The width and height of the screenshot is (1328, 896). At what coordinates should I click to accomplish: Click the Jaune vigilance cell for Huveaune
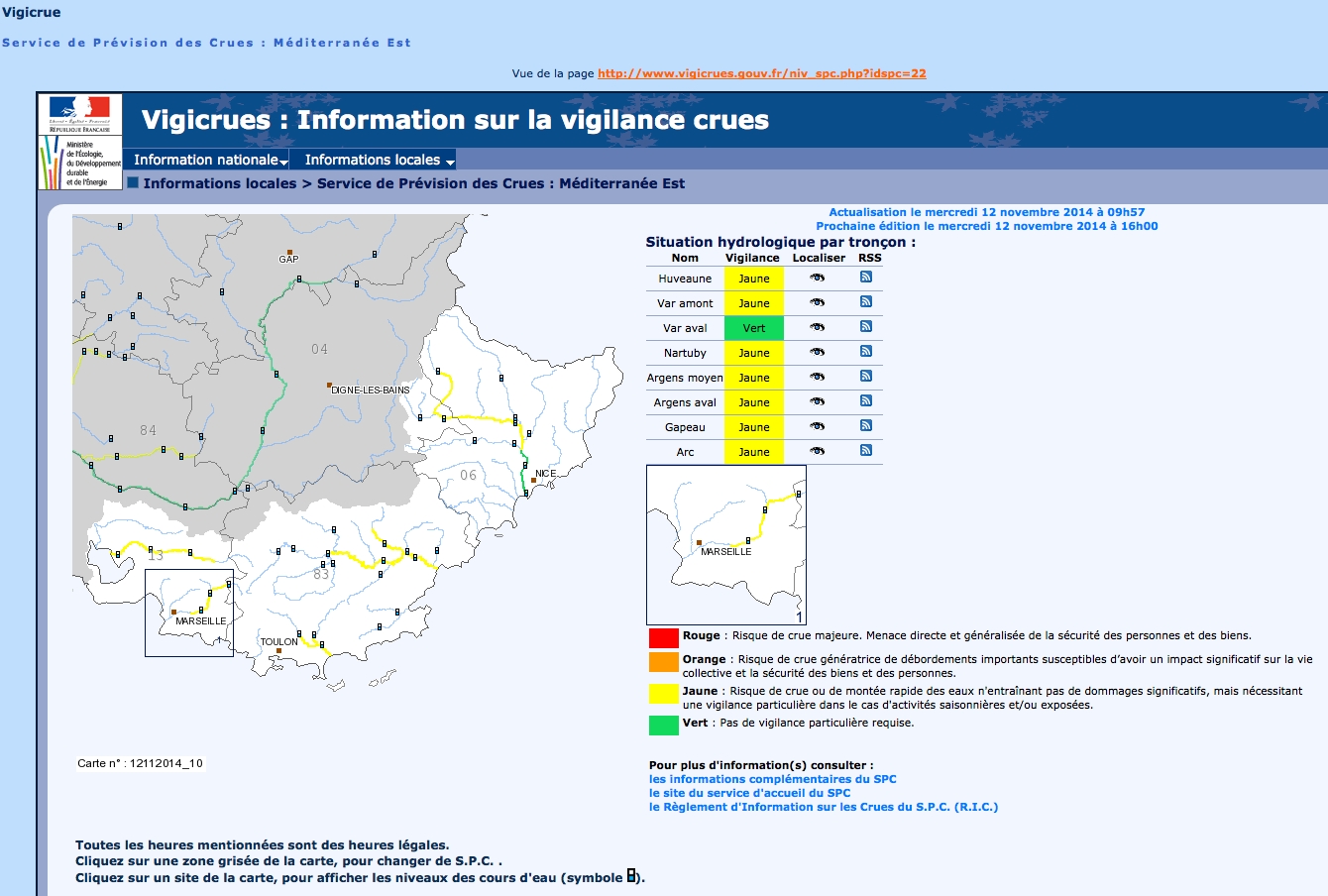pos(754,279)
